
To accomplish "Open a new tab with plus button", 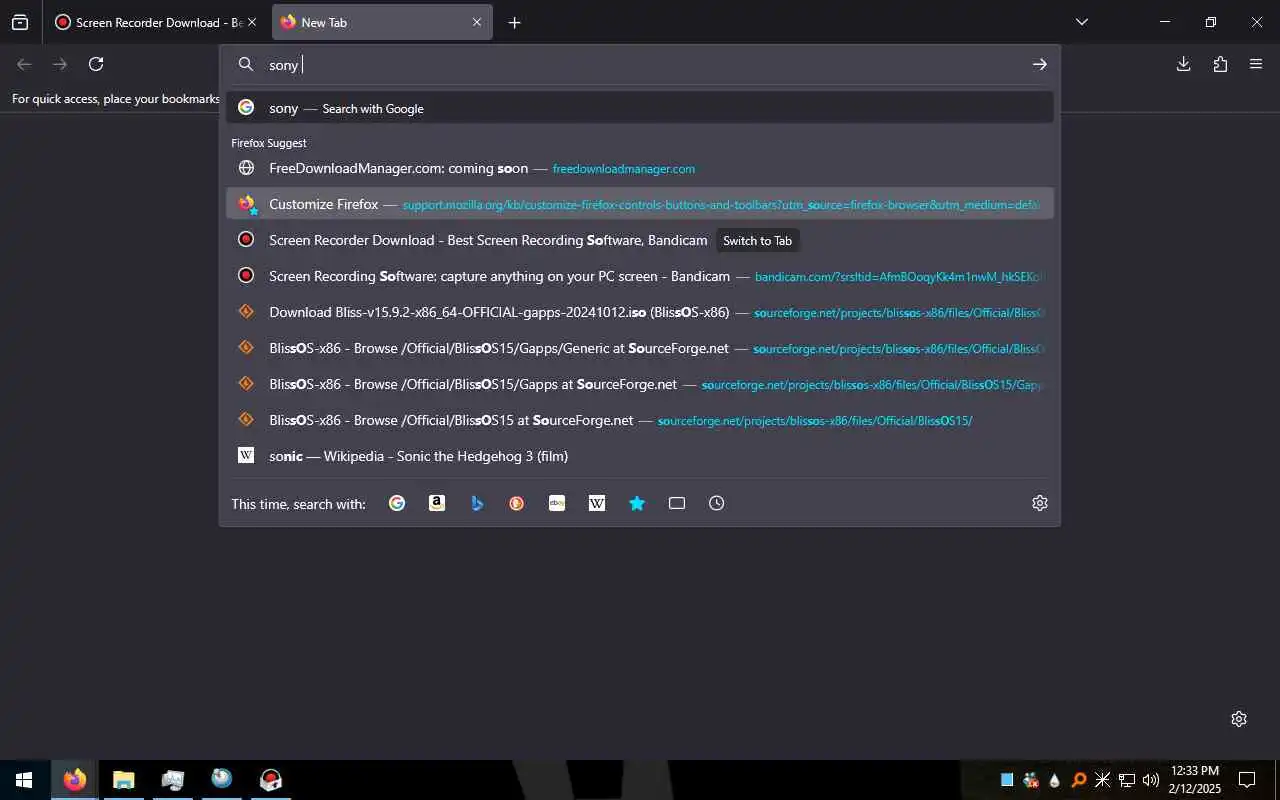I will pos(514,22).
